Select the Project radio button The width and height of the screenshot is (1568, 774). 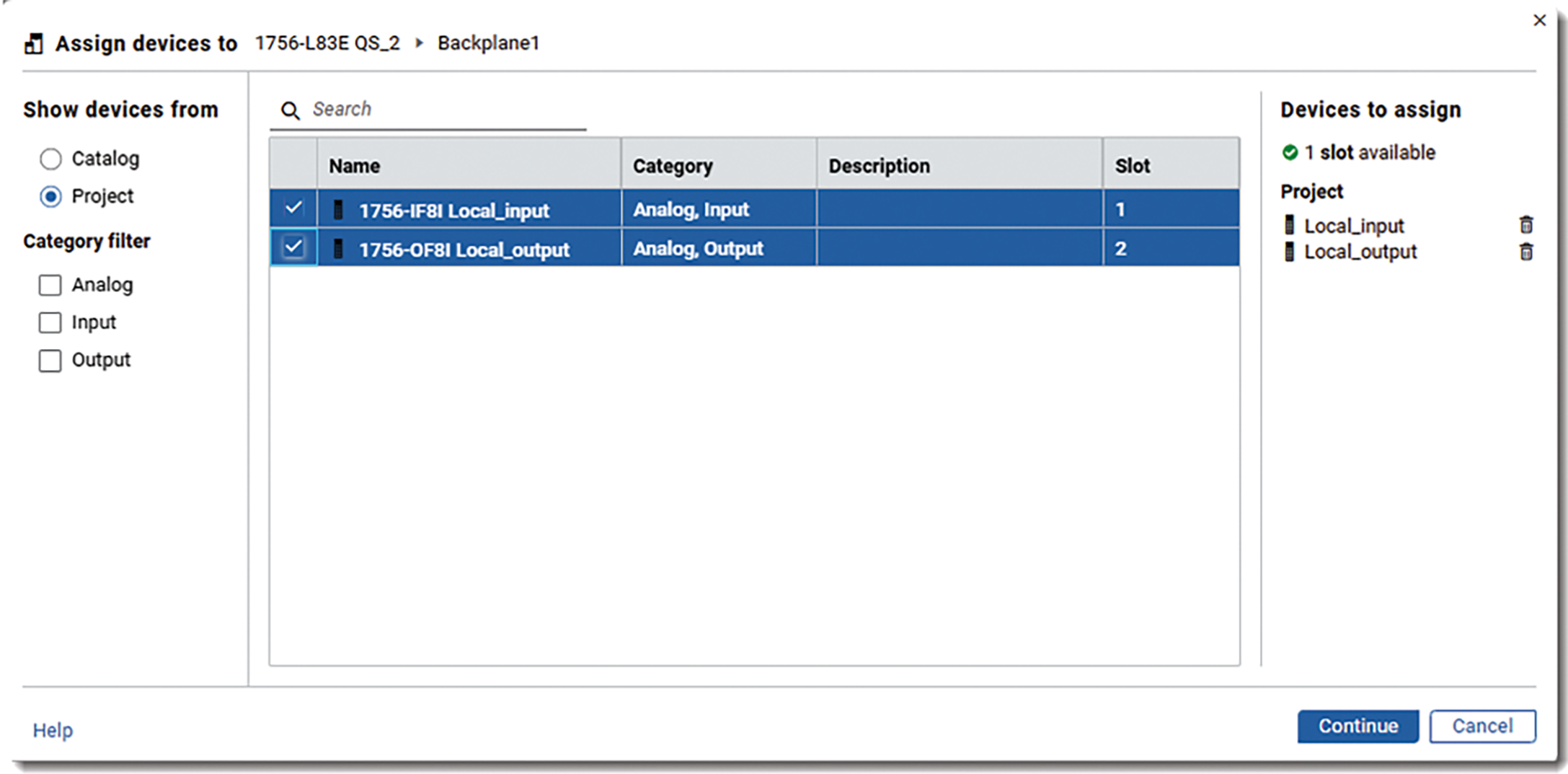pyautogui.click(x=50, y=196)
